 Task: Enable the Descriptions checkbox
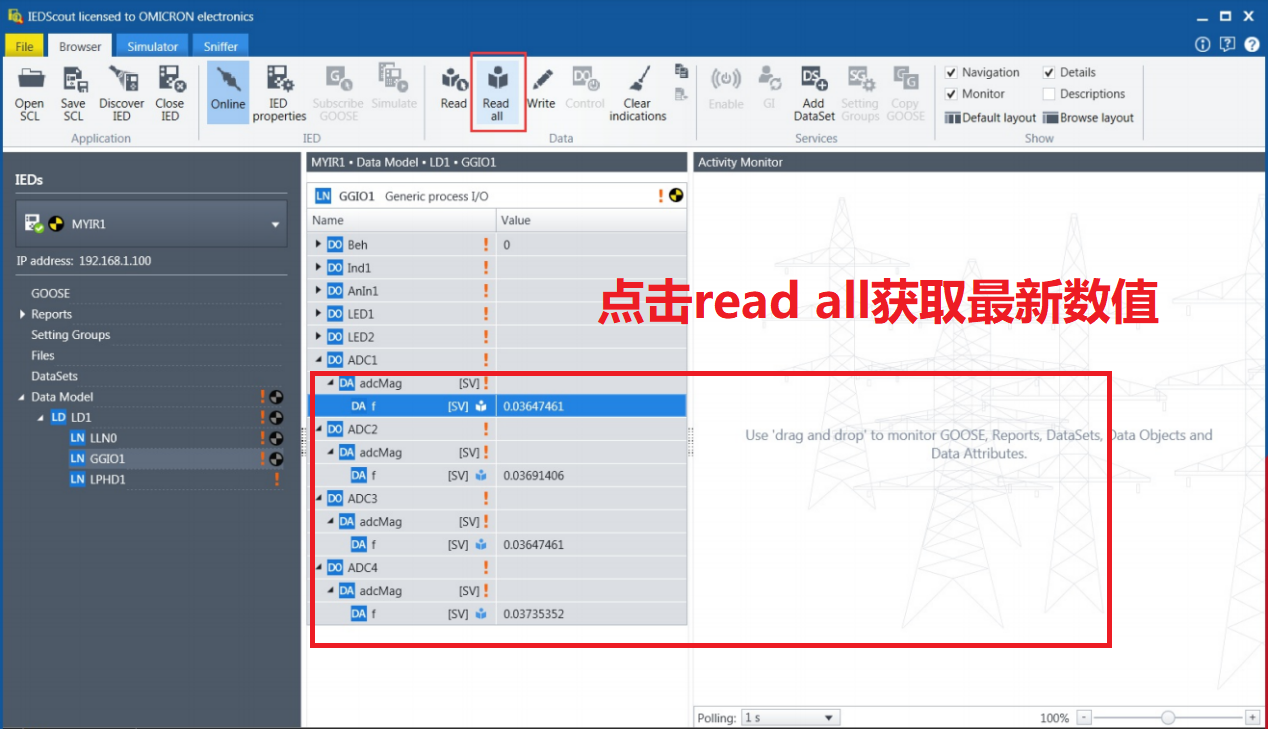click(1049, 94)
